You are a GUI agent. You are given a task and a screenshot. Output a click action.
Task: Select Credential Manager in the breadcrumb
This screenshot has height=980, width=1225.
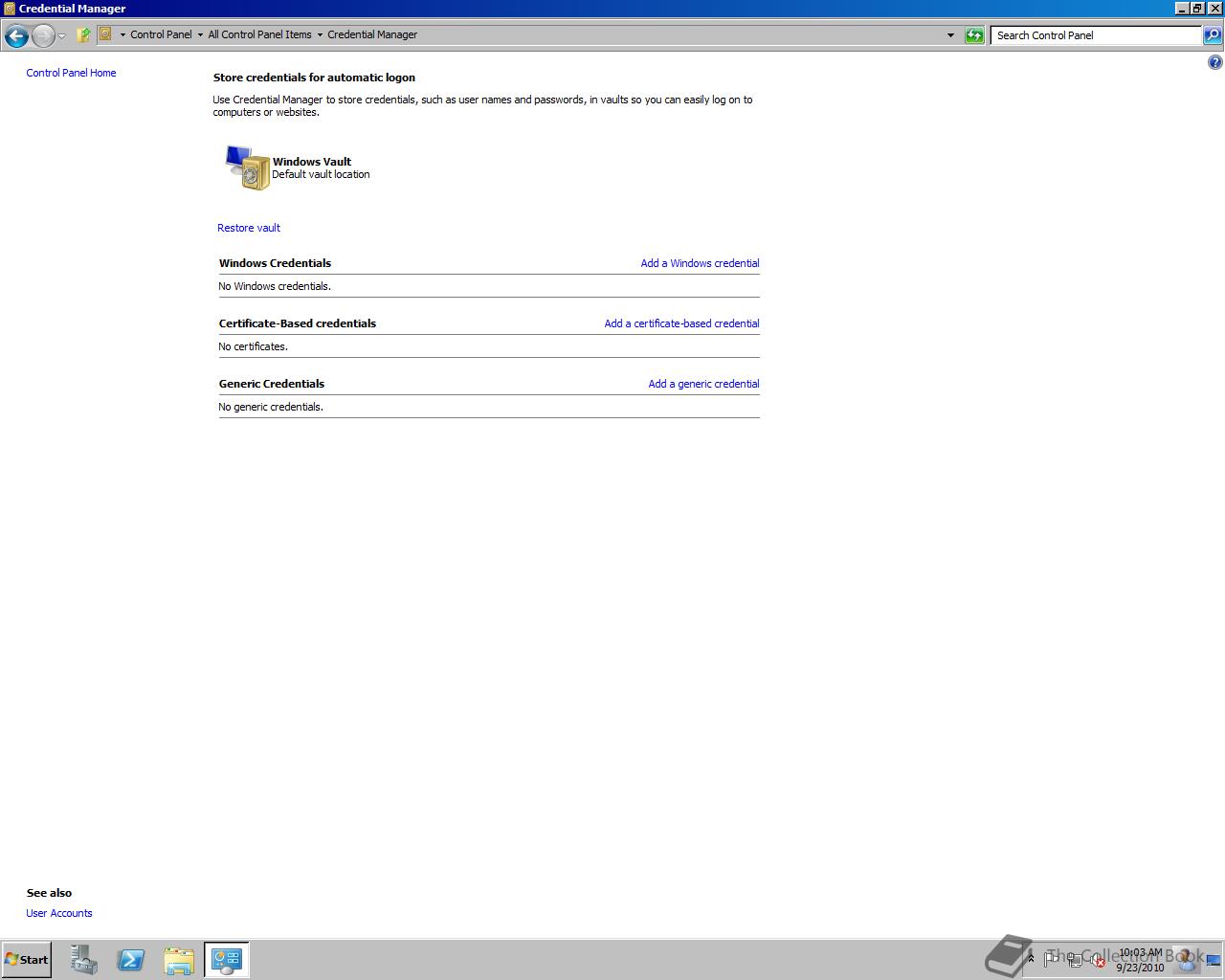click(372, 34)
